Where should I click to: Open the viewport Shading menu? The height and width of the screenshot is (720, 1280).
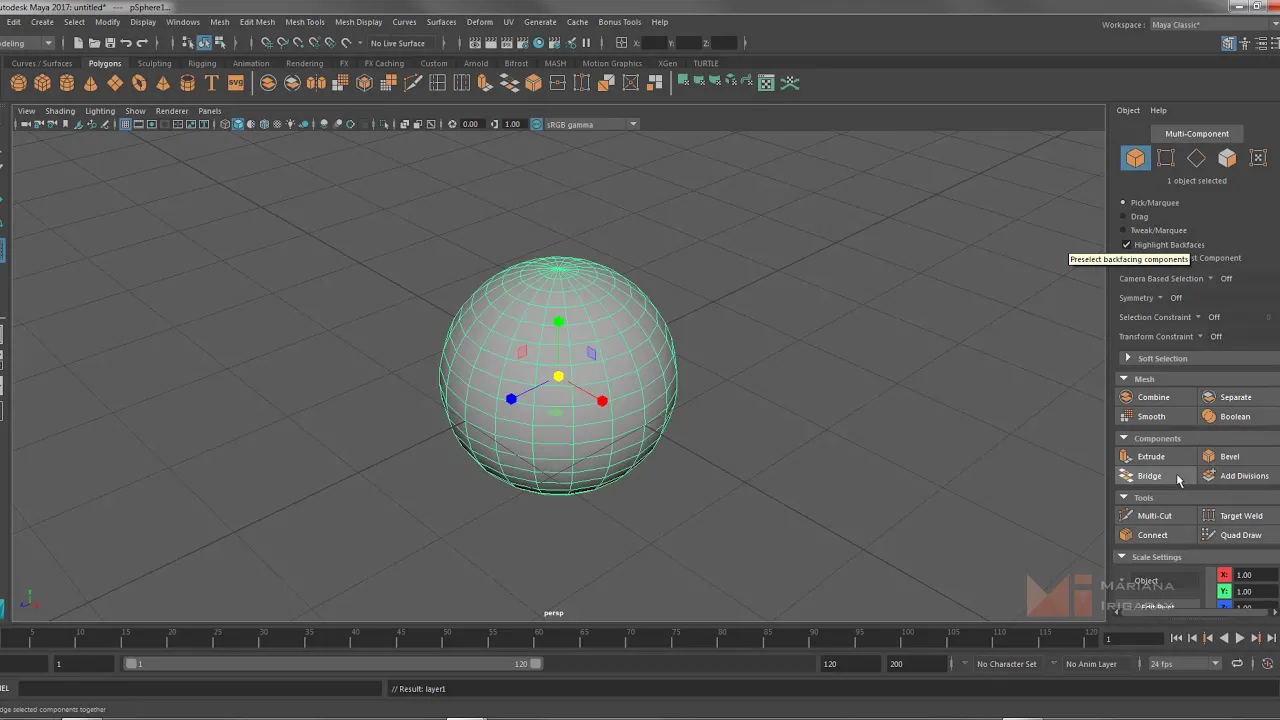tap(60, 111)
